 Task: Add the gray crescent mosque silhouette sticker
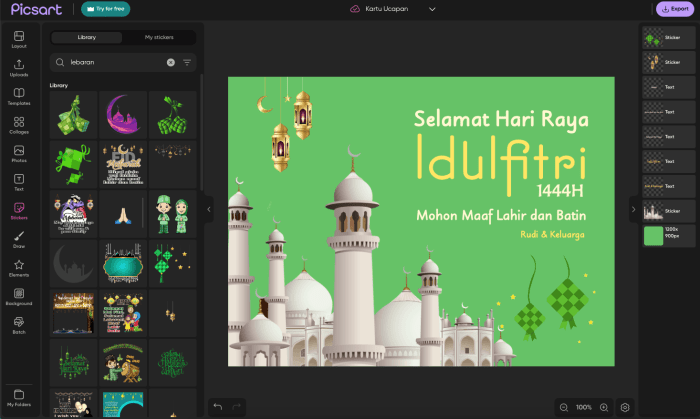73,264
